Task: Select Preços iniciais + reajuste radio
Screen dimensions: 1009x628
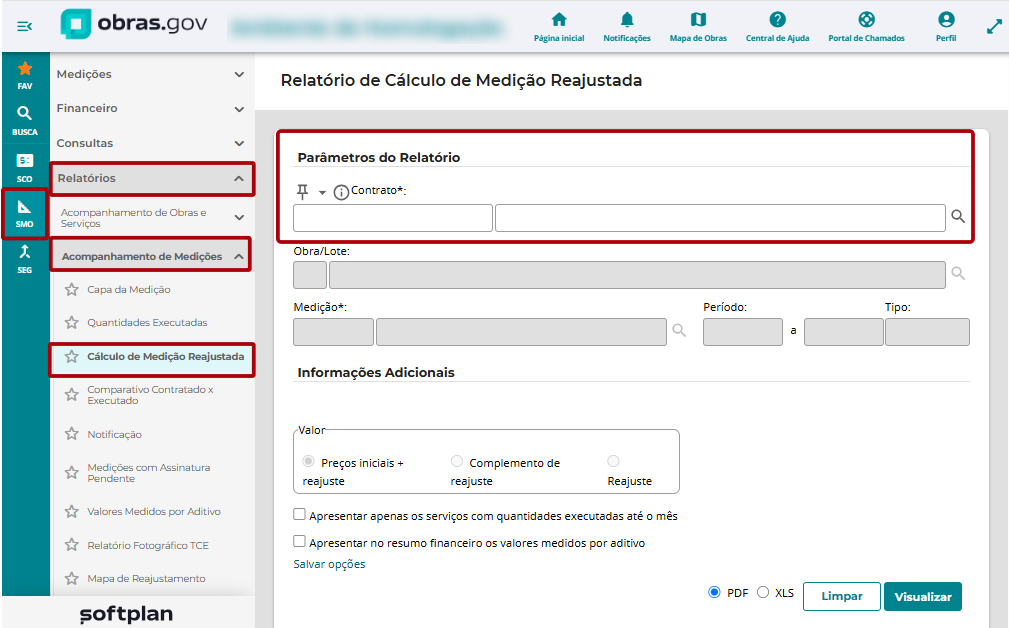Action: (x=308, y=461)
